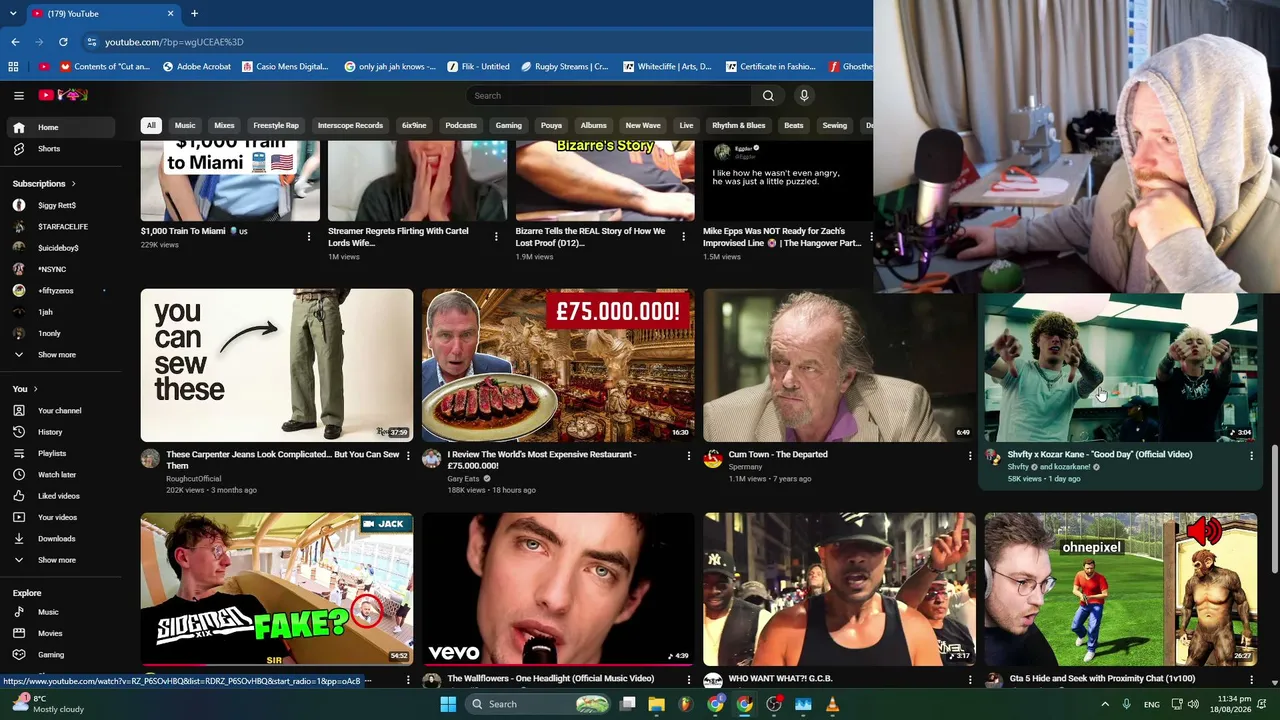Open Flik - Untitled bookmark
The image size is (1280, 720).
point(478,67)
